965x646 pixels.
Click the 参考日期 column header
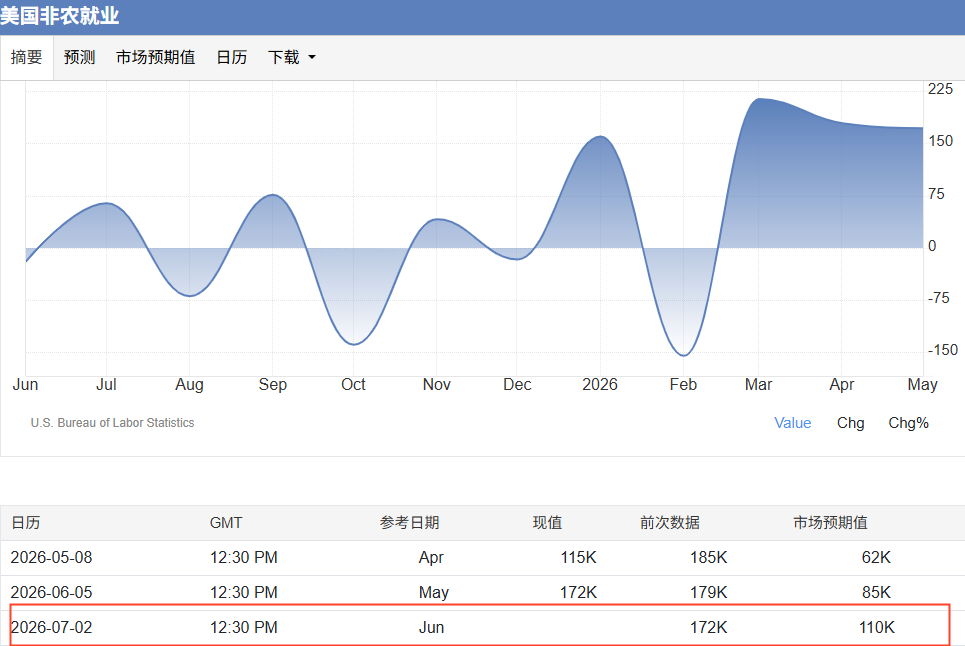click(x=409, y=523)
